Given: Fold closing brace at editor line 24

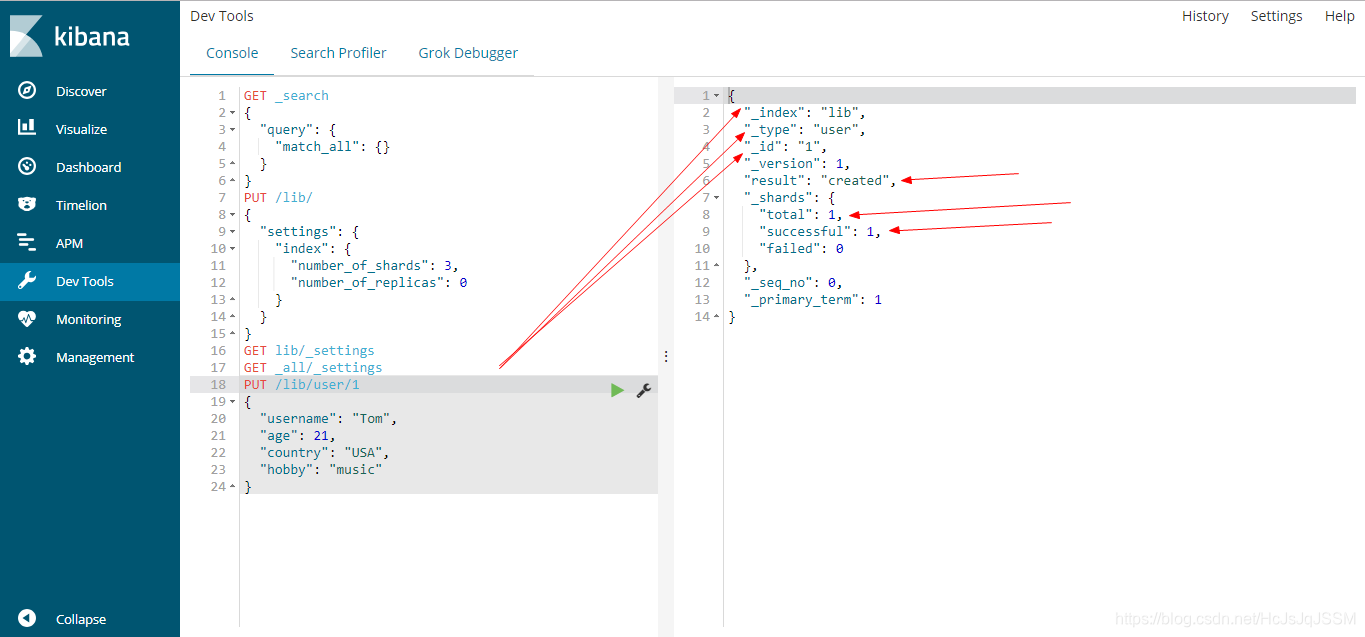Looking at the screenshot, I should coord(233,487).
